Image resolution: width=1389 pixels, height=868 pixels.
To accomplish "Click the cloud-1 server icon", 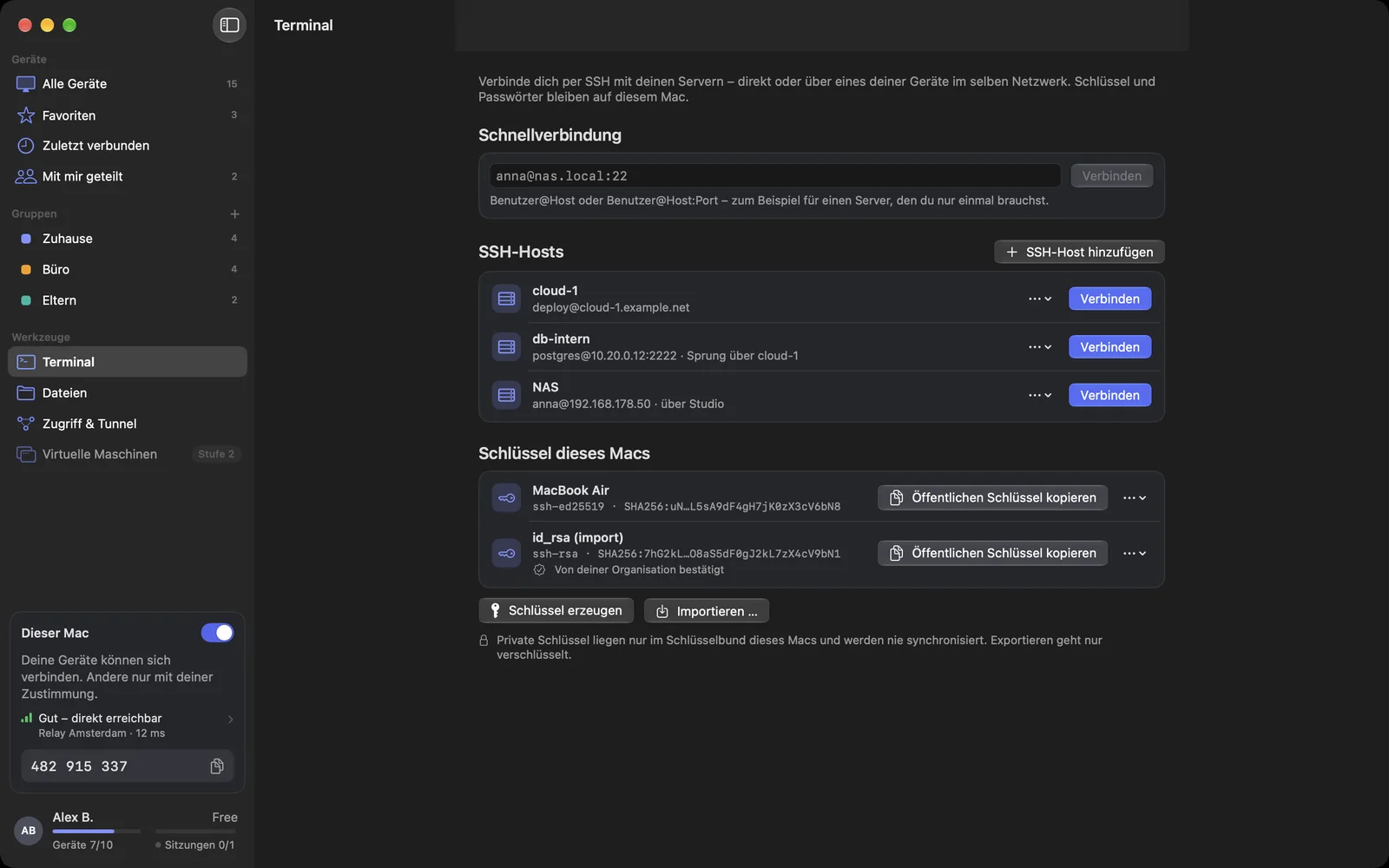I will [506, 299].
